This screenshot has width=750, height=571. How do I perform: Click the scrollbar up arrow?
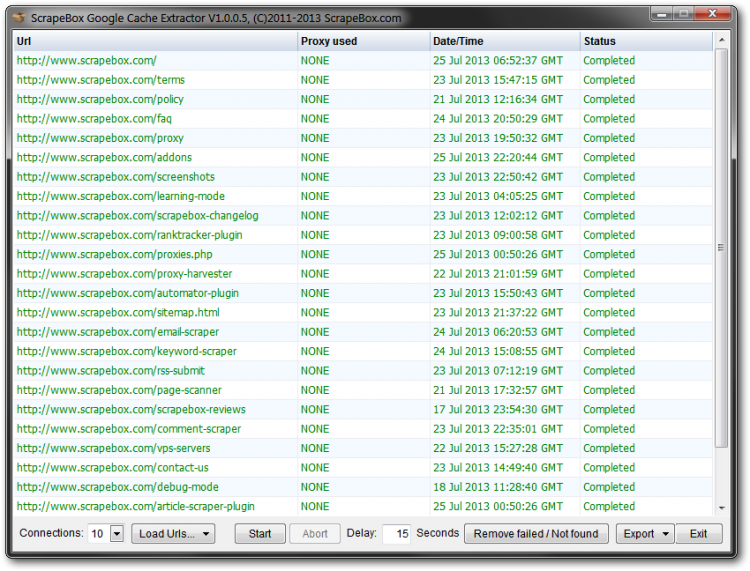point(721,40)
